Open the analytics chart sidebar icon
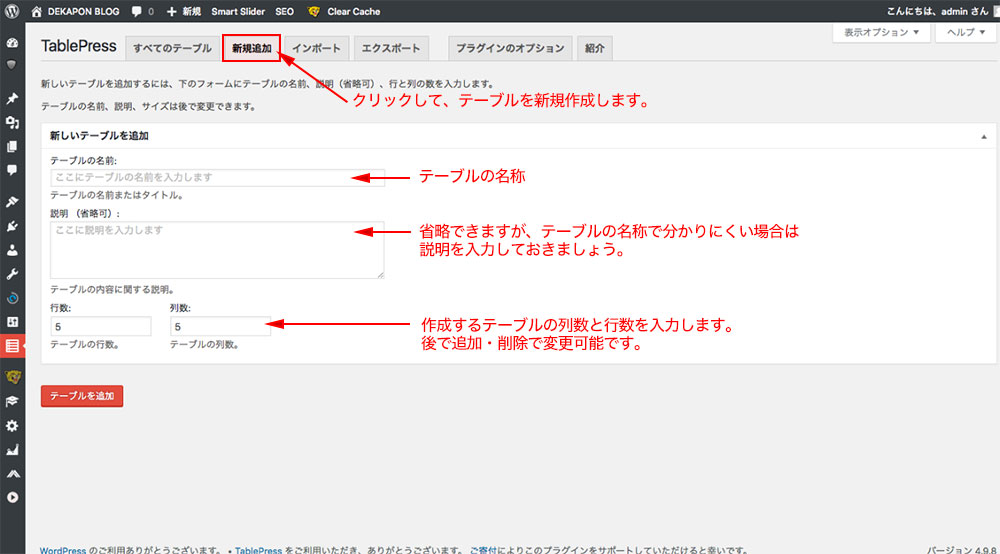1000x554 pixels. pyautogui.click(x=12, y=450)
